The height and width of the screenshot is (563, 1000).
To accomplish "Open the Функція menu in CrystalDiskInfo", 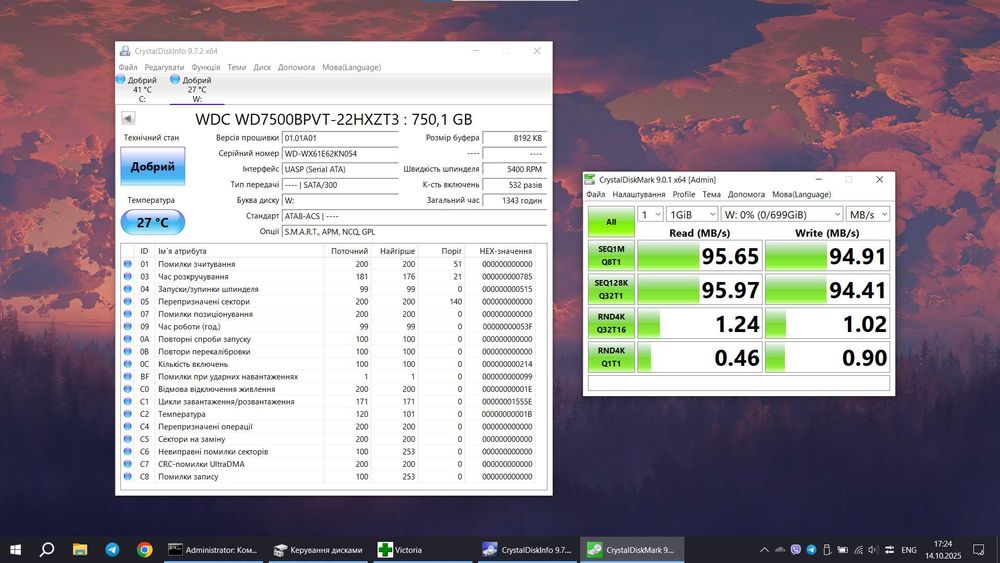I will (205, 67).
